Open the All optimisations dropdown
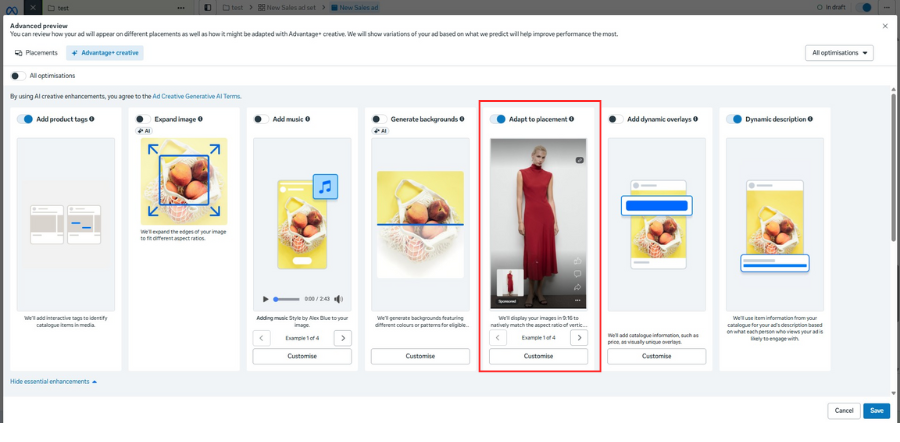Viewport: 900px width, 442px height. (839, 53)
